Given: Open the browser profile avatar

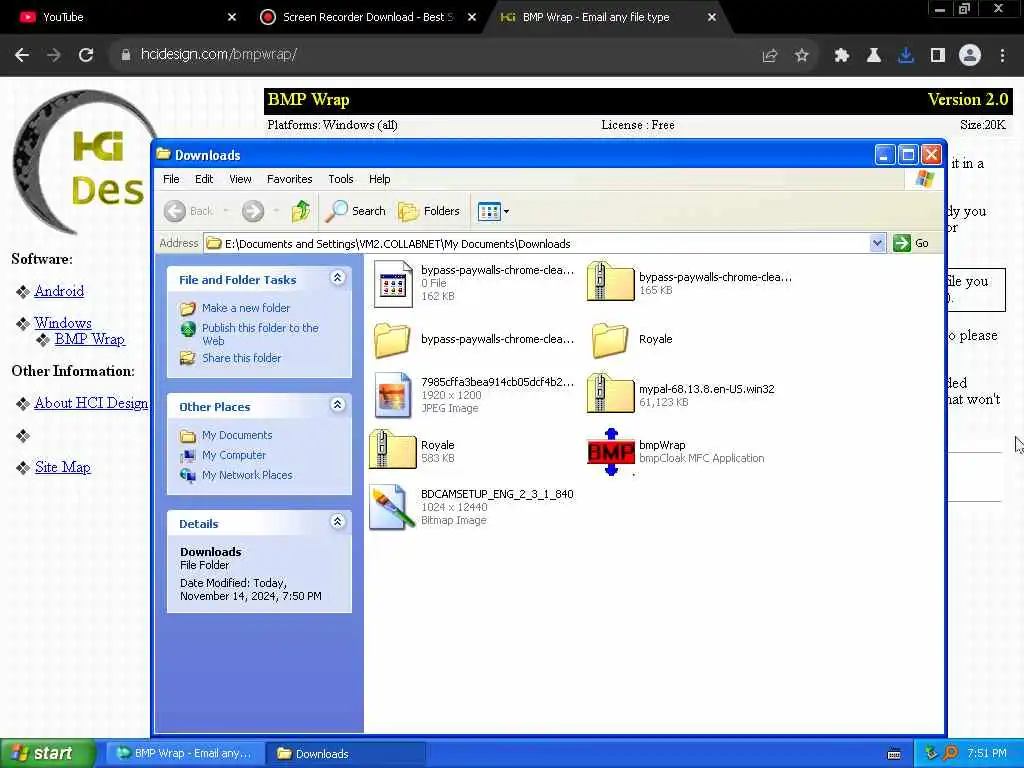Looking at the screenshot, I should 970,55.
